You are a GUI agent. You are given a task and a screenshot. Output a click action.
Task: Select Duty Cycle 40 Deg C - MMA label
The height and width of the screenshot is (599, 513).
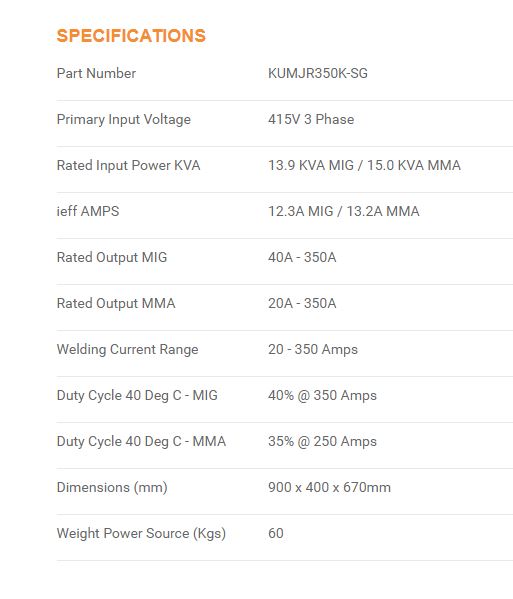tap(141, 442)
